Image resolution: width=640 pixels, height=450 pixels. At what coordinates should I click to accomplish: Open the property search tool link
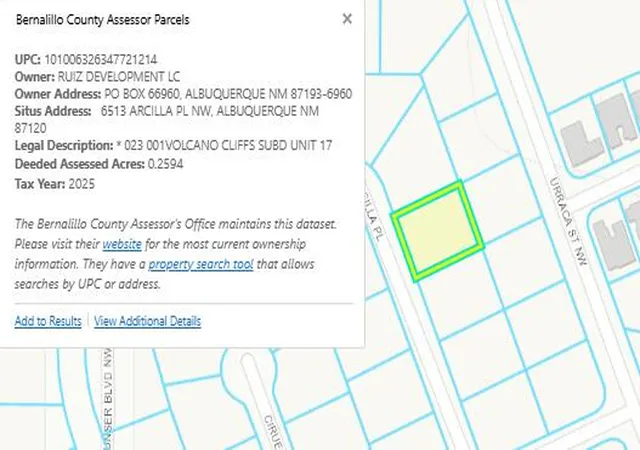coord(201,264)
